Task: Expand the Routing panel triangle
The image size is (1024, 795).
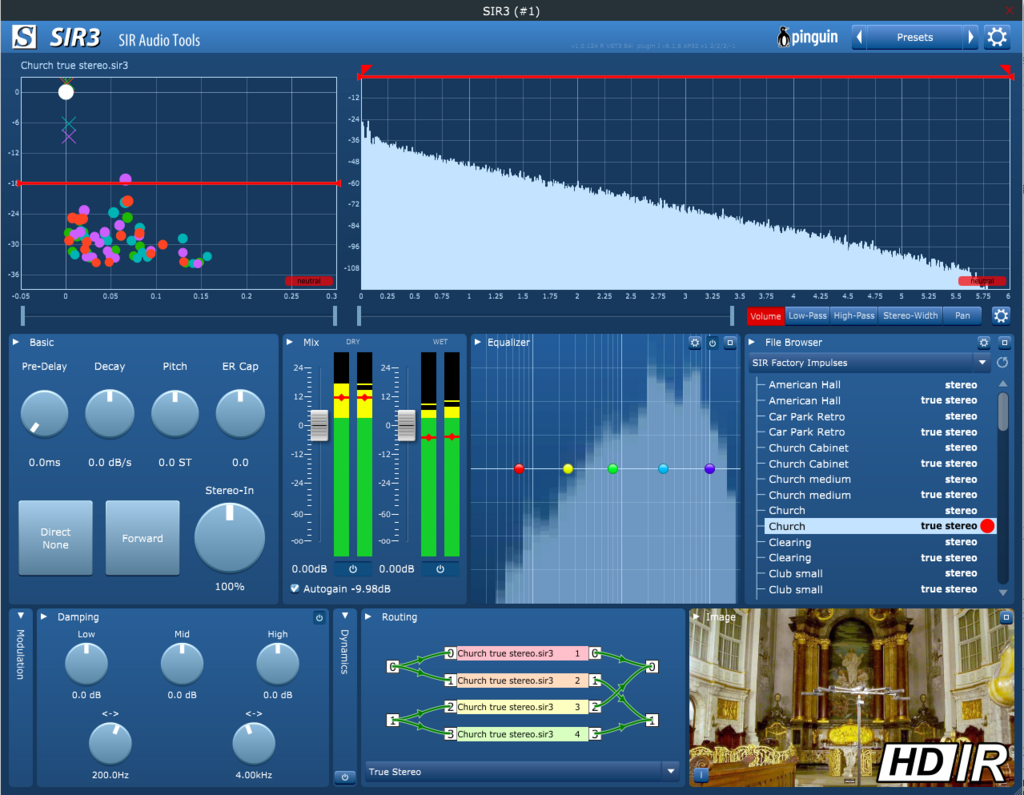Action: (x=368, y=617)
